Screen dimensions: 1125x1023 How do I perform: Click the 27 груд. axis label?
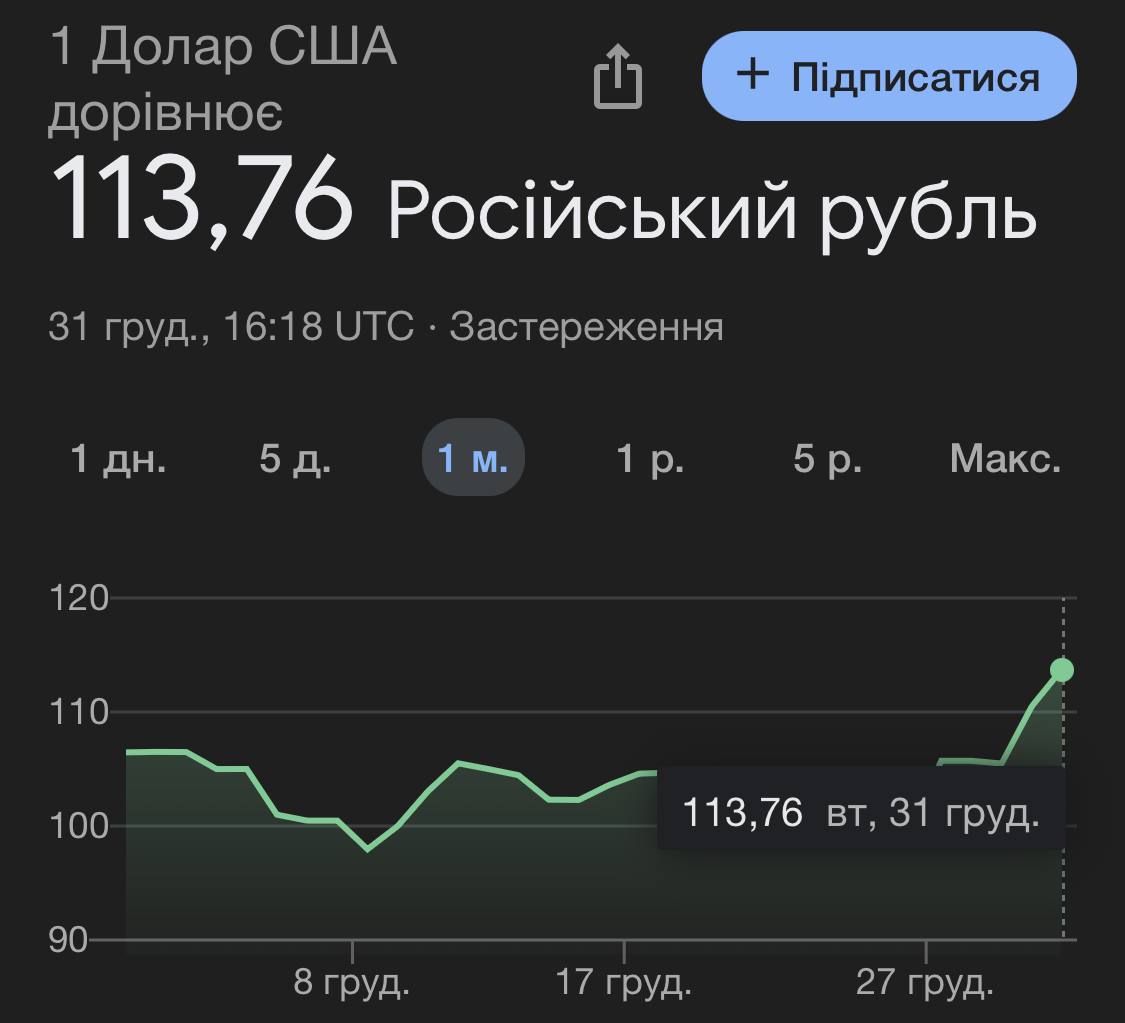[925, 983]
